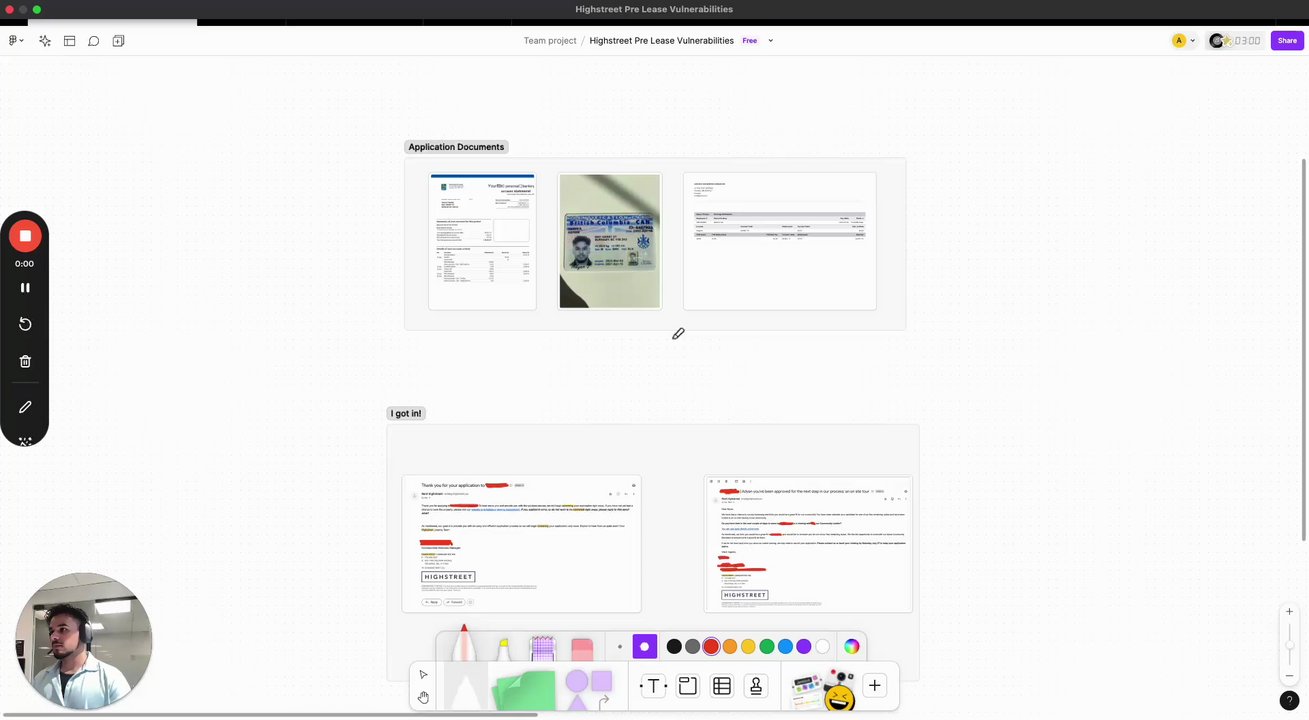Start the 03:00 timer widget
1309x720 pixels.
pos(1246,41)
